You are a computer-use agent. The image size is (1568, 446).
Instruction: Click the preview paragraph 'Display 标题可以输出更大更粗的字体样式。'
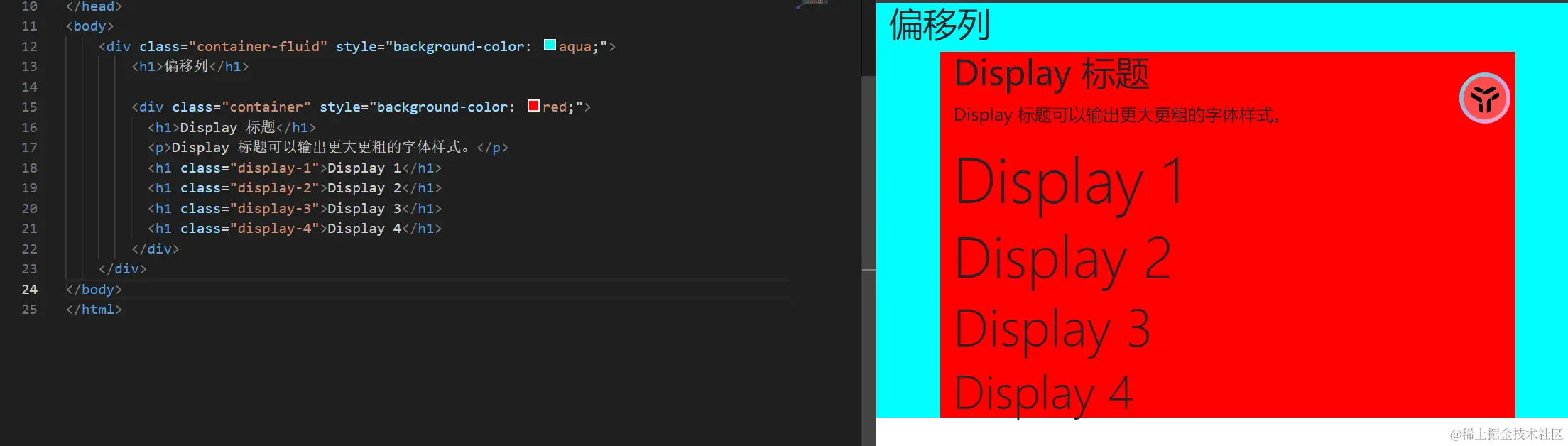tap(1118, 115)
